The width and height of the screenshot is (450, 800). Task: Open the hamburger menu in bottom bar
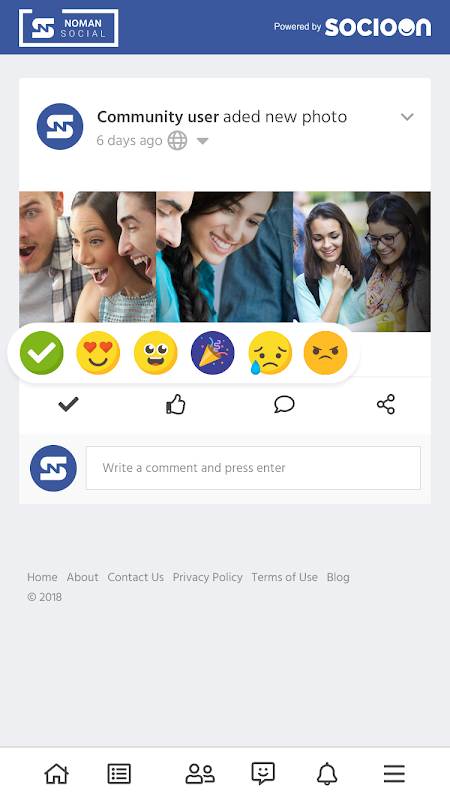(394, 774)
